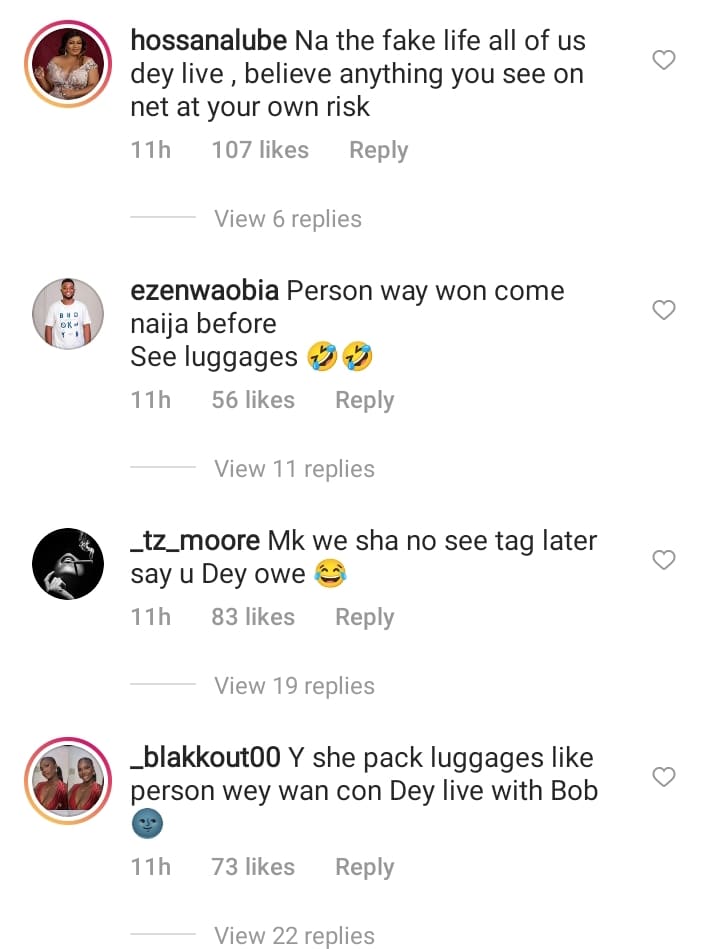Expand View 11 replies
The height and width of the screenshot is (949, 720).
coord(295,469)
